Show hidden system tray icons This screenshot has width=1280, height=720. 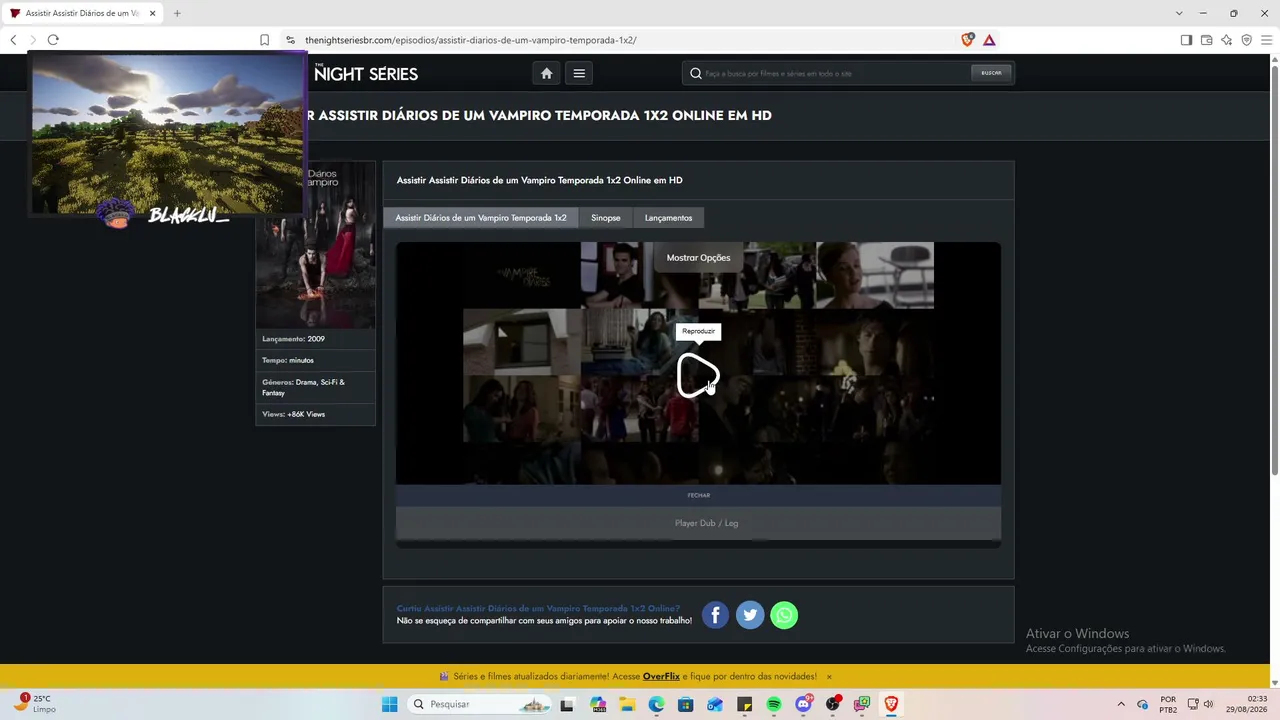1120,704
